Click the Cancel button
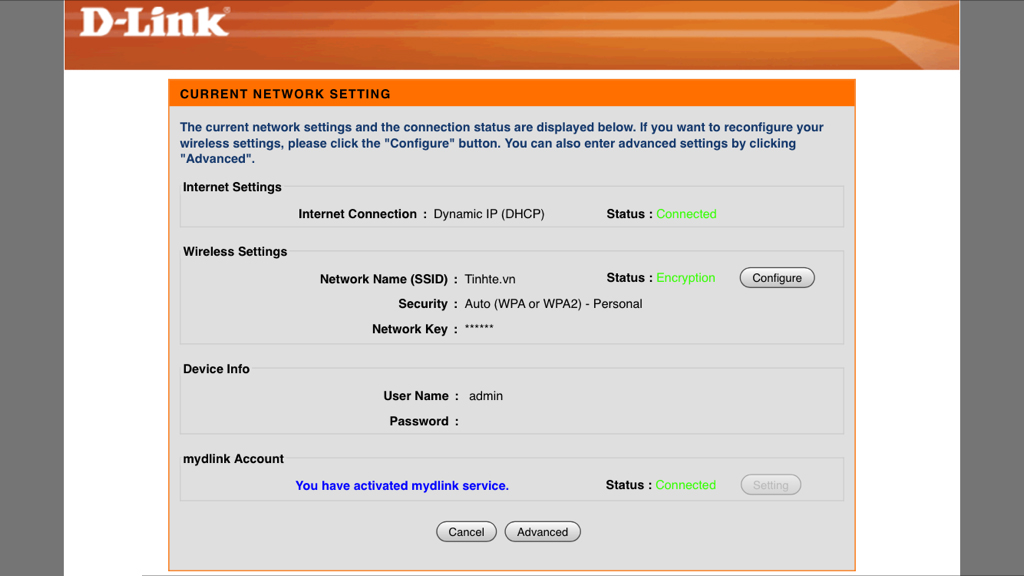 tap(466, 532)
